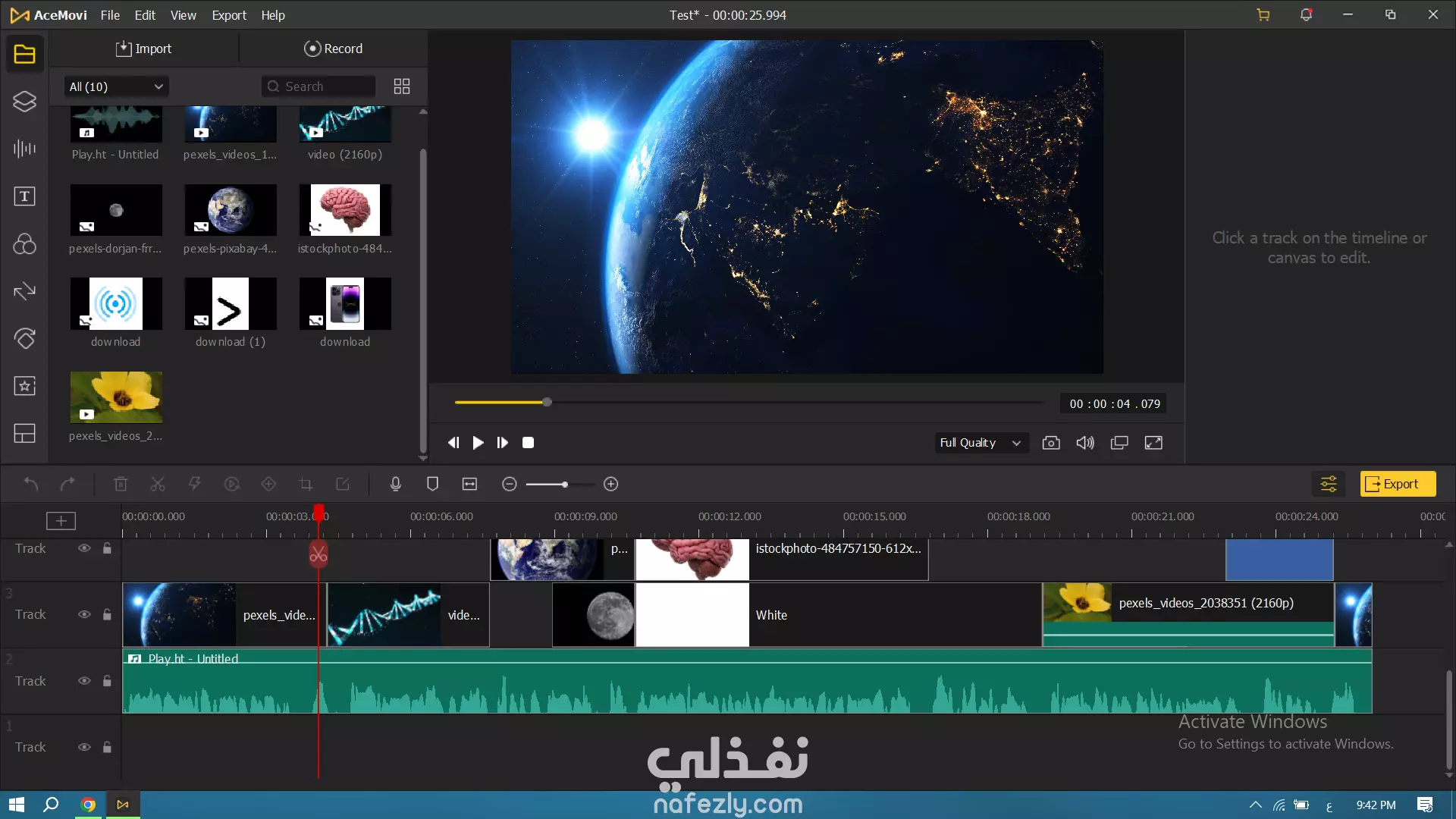1456x819 pixels.
Task: Click the Record button
Action: [334, 49]
